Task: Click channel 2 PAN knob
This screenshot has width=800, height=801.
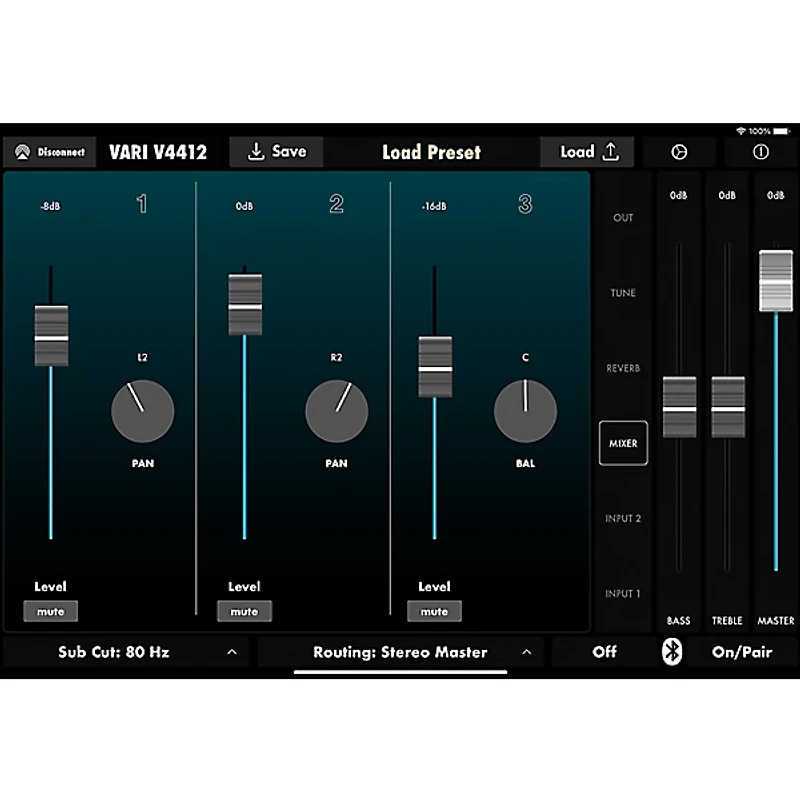Action: 336,411
